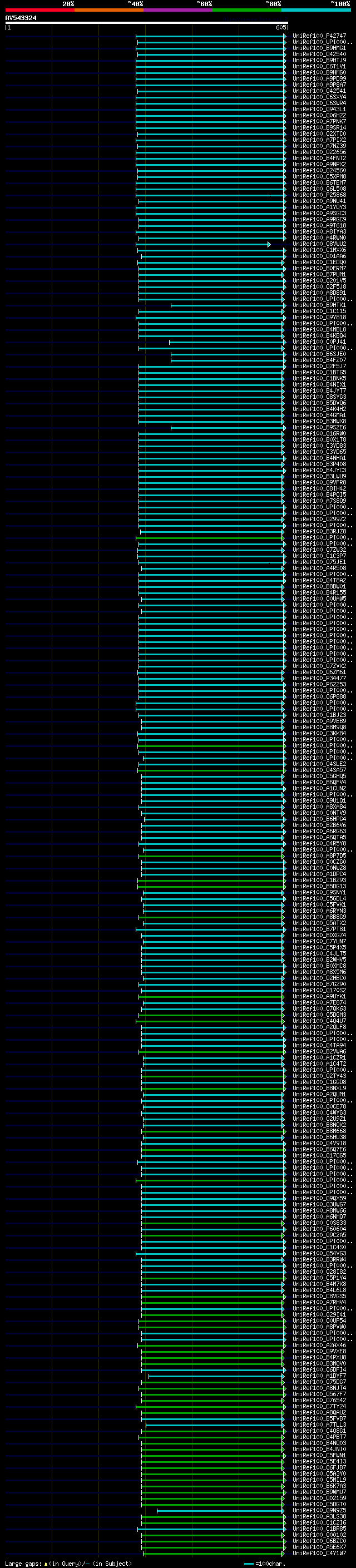Image resolution: width=356 pixels, height=1568 pixels.
Task: Select the query label AV543324
Action: [x=21, y=18]
